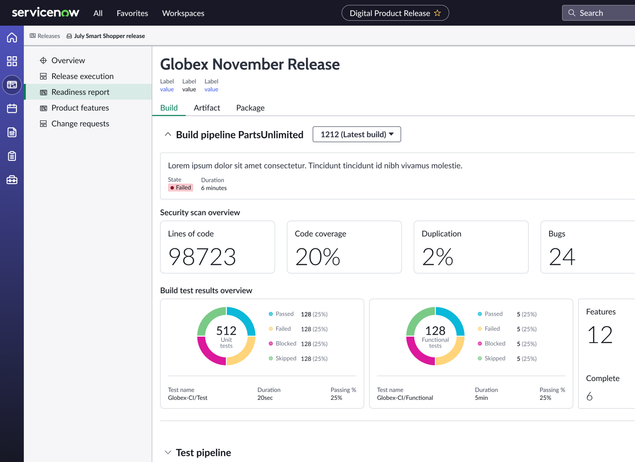The width and height of the screenshot is (635, 462).
Task: Switch to the Package tab
Action: coord(250,108)
